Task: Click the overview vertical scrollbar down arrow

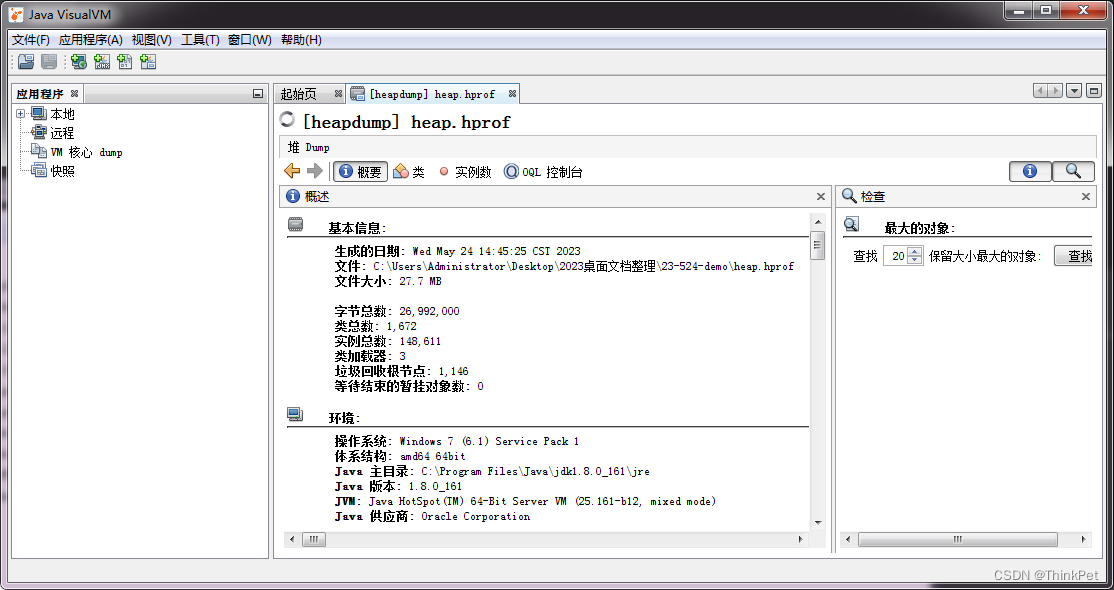Action: 818,522
